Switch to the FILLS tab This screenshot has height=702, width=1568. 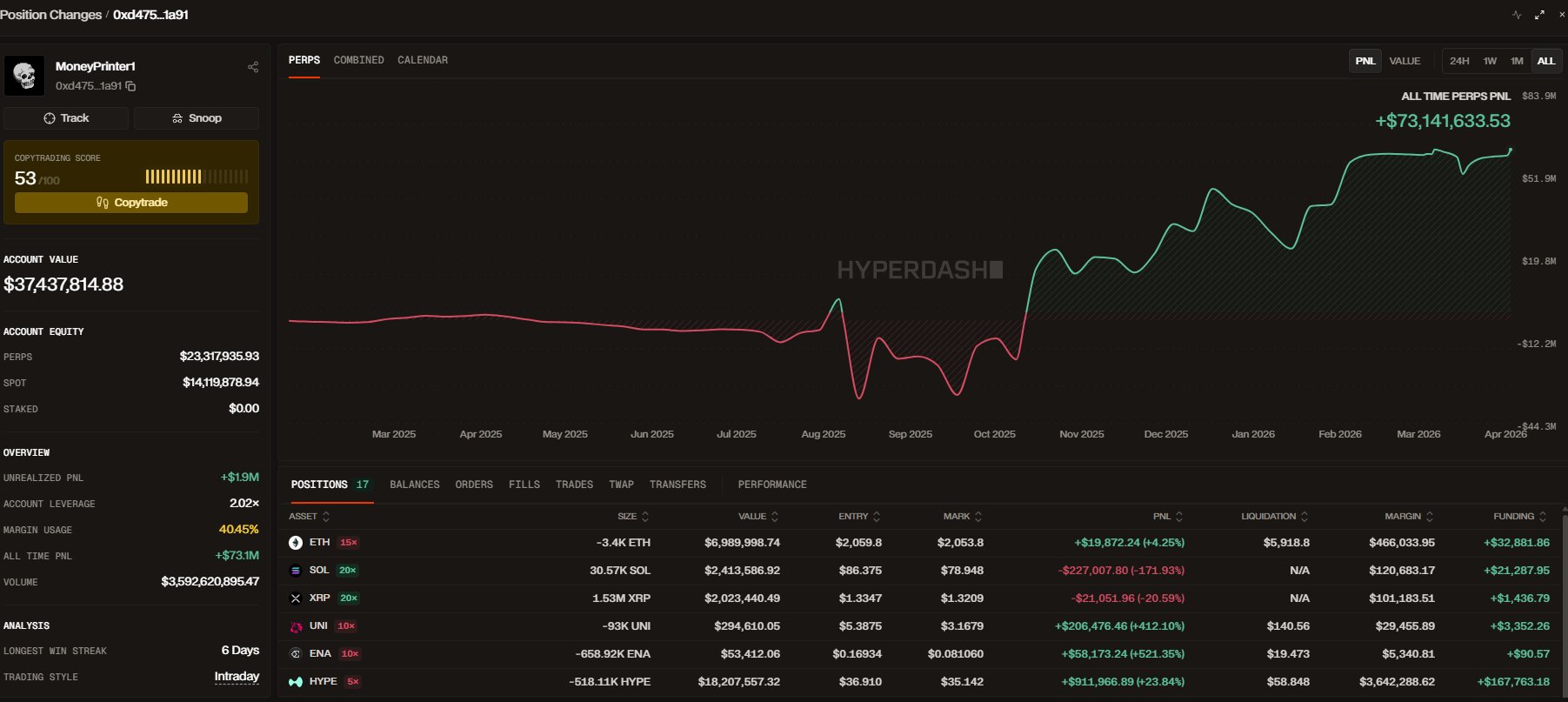coord(524,485)
